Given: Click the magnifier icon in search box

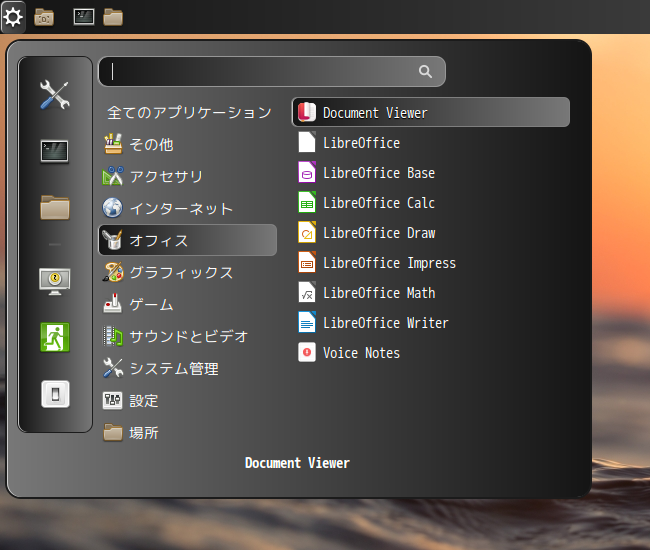Looking at the screenshot, I should [425, 71].
